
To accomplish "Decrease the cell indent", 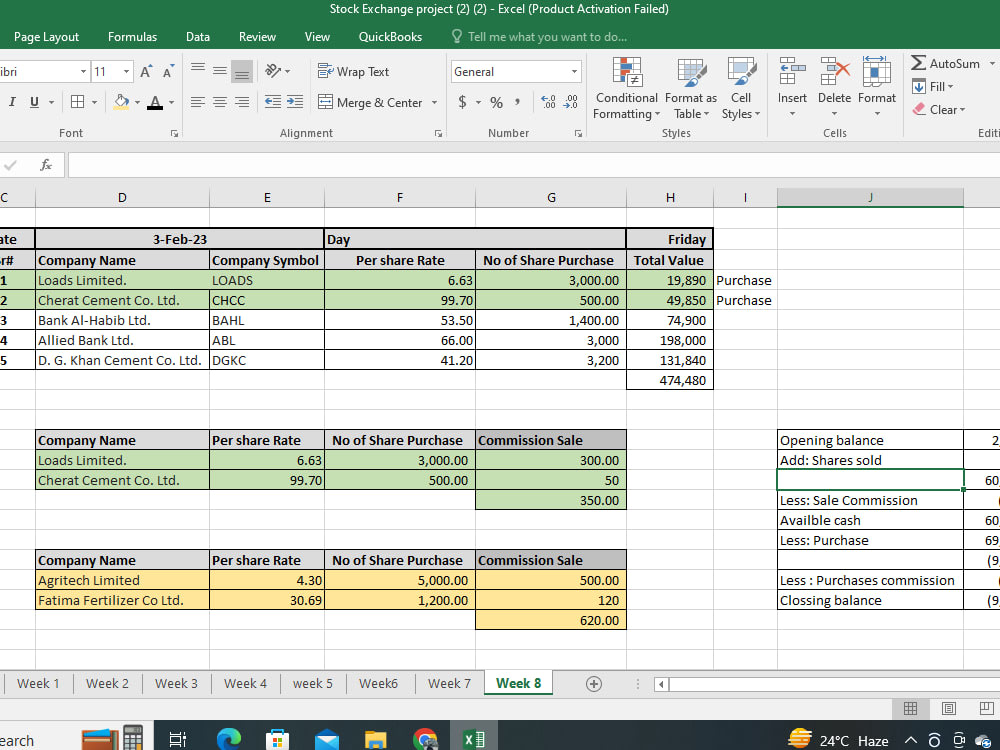I will tap(273, 102).
